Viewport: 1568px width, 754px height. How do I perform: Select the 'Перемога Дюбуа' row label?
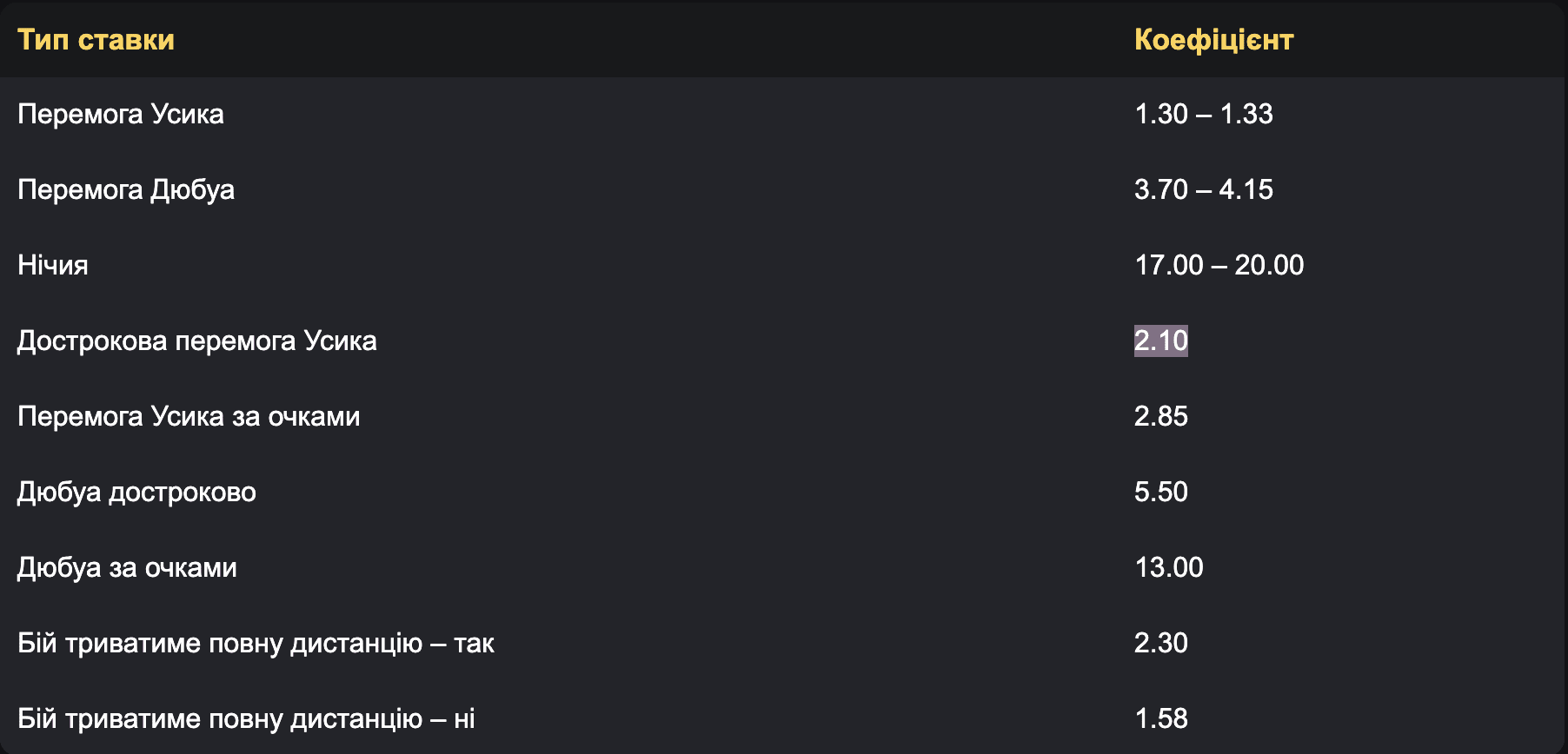(126, 189)
